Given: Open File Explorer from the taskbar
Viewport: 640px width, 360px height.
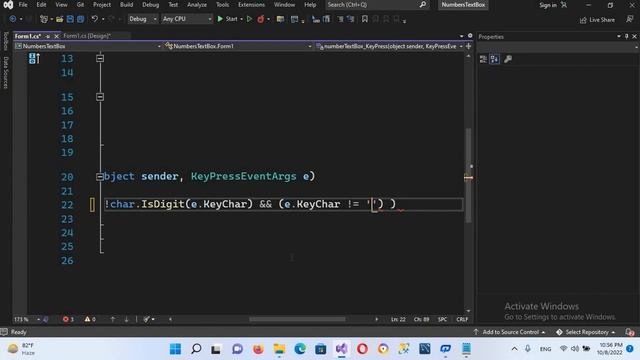Looking at the screenshot, I should point(279,349).
